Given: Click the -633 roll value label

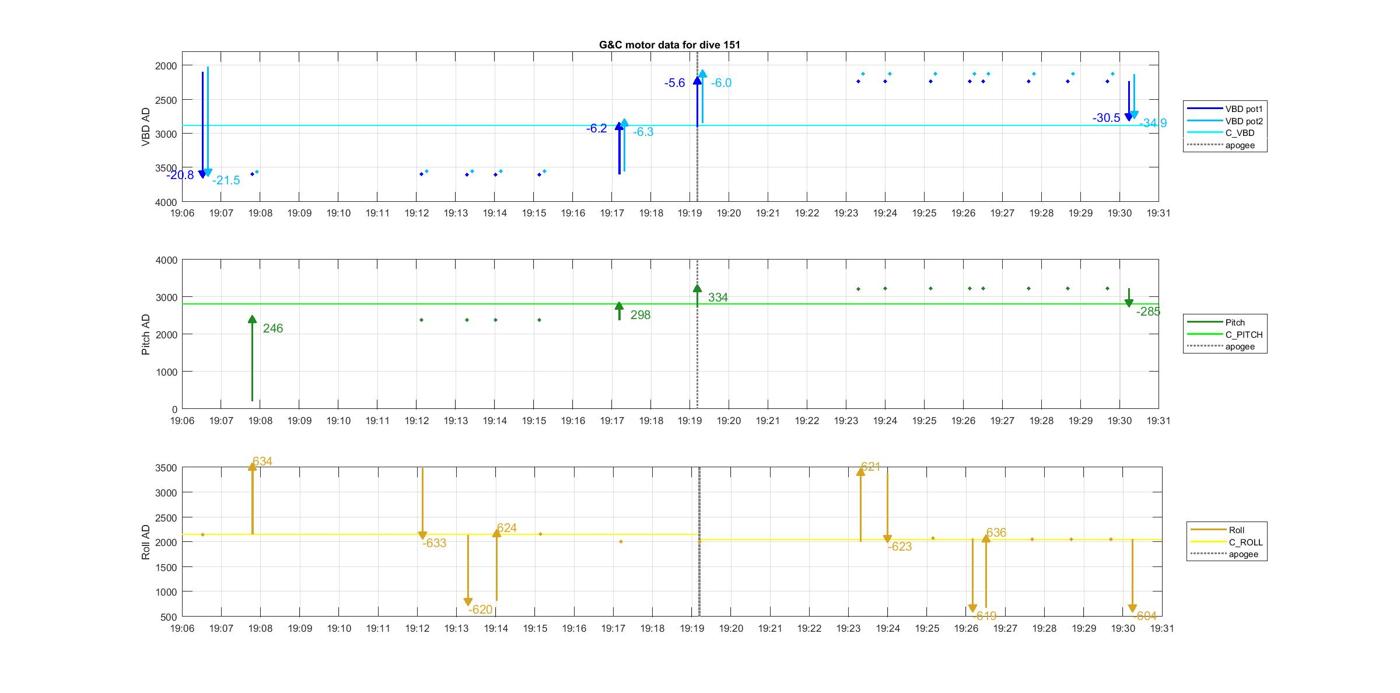Looking at the screenshot, I should click(x=434, y=543).
